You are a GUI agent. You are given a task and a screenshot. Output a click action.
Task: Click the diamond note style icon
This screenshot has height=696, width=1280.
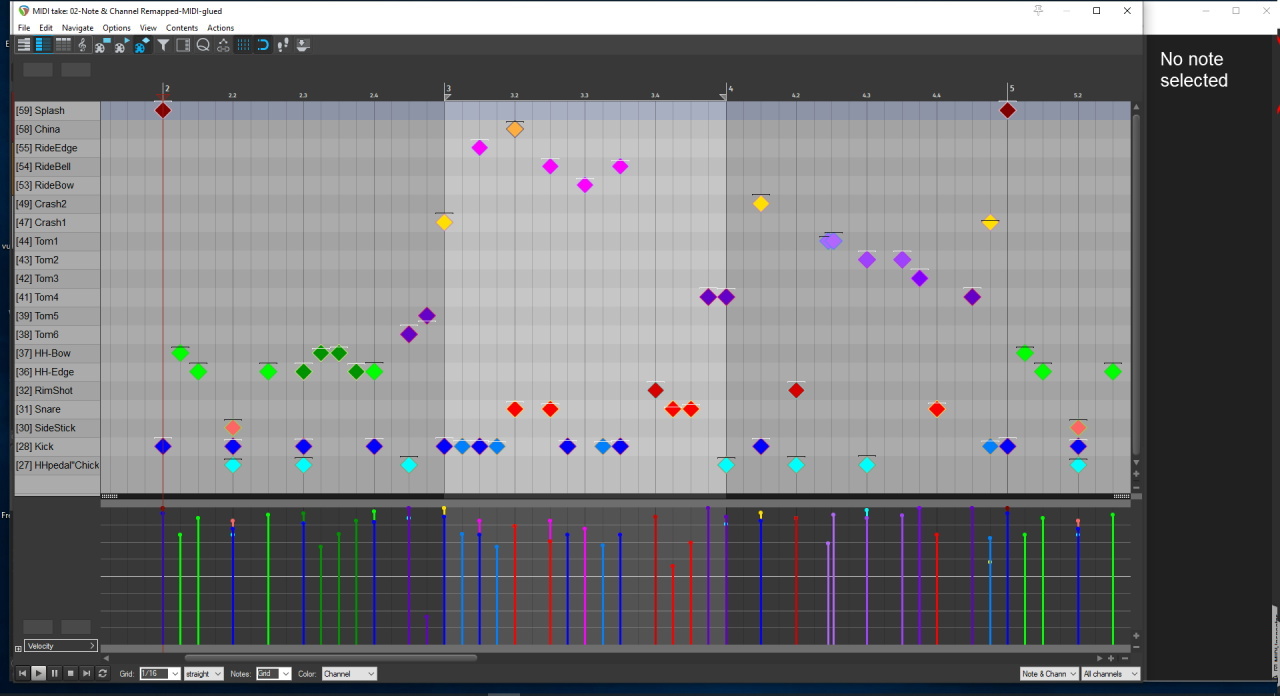143,45
